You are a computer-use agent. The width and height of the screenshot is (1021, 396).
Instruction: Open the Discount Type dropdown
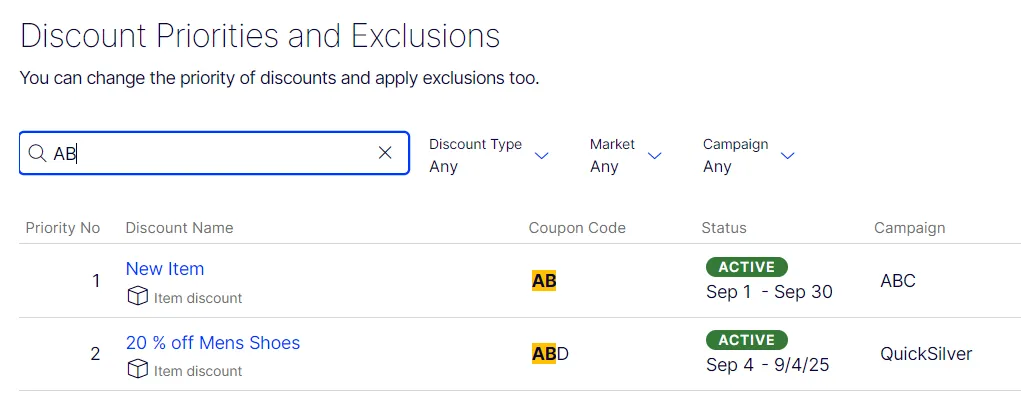[x=488, y=155]
